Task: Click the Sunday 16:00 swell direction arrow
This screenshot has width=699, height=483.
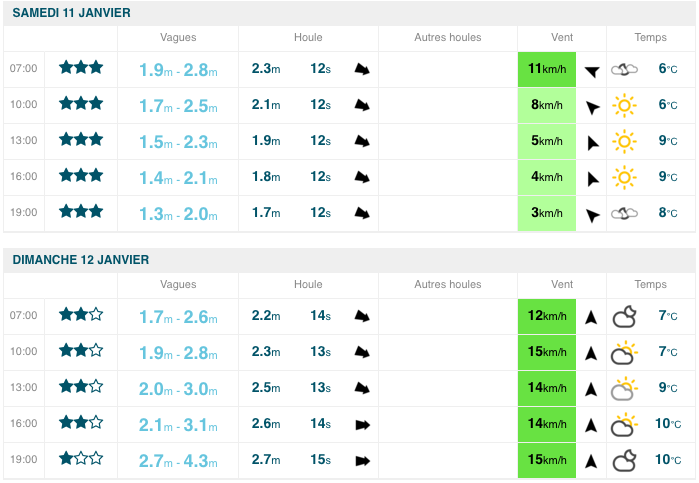Action: pos(362,424)
